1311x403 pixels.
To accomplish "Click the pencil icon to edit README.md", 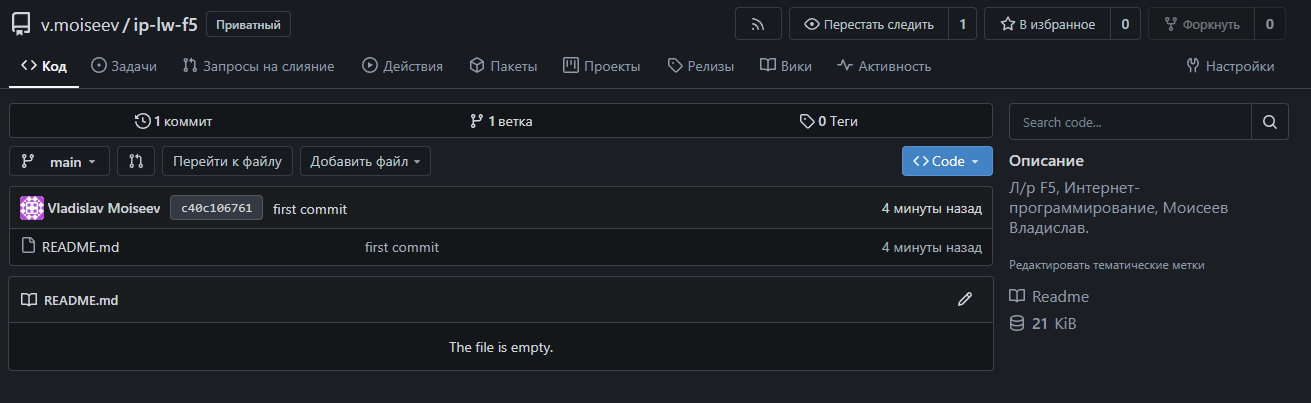I will click(x=964, y=299).
